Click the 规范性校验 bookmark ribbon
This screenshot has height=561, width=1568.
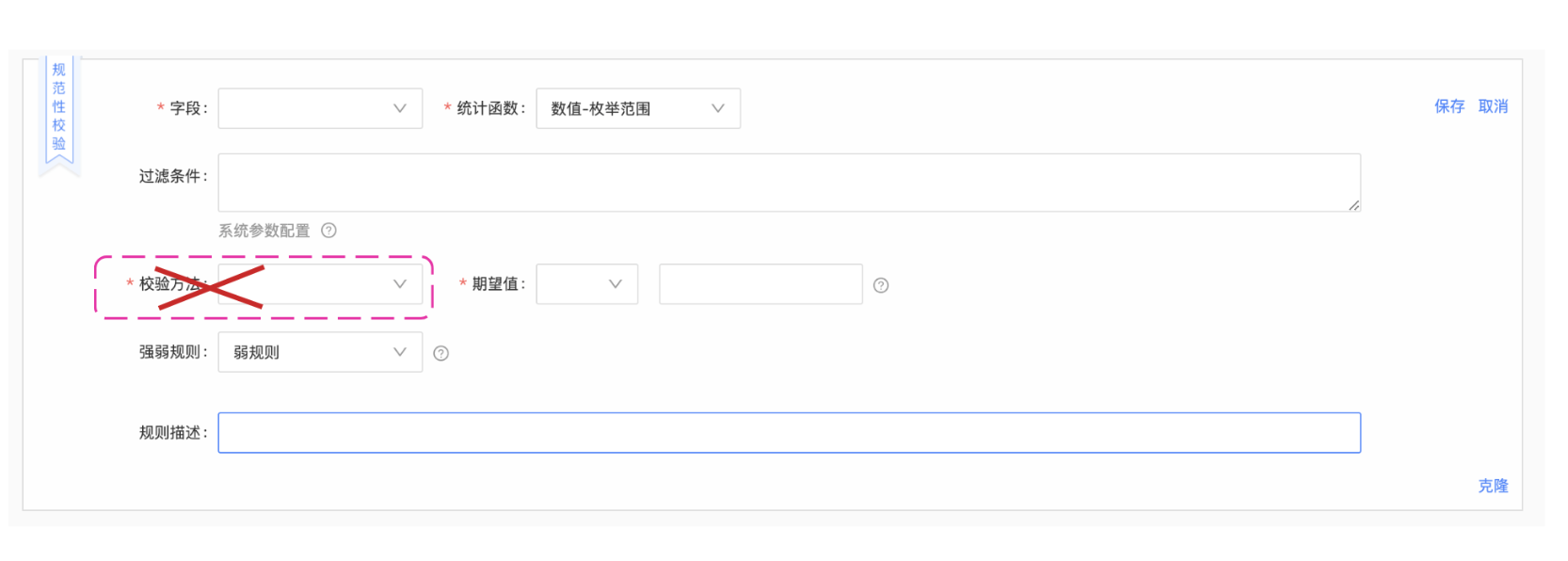59,111
